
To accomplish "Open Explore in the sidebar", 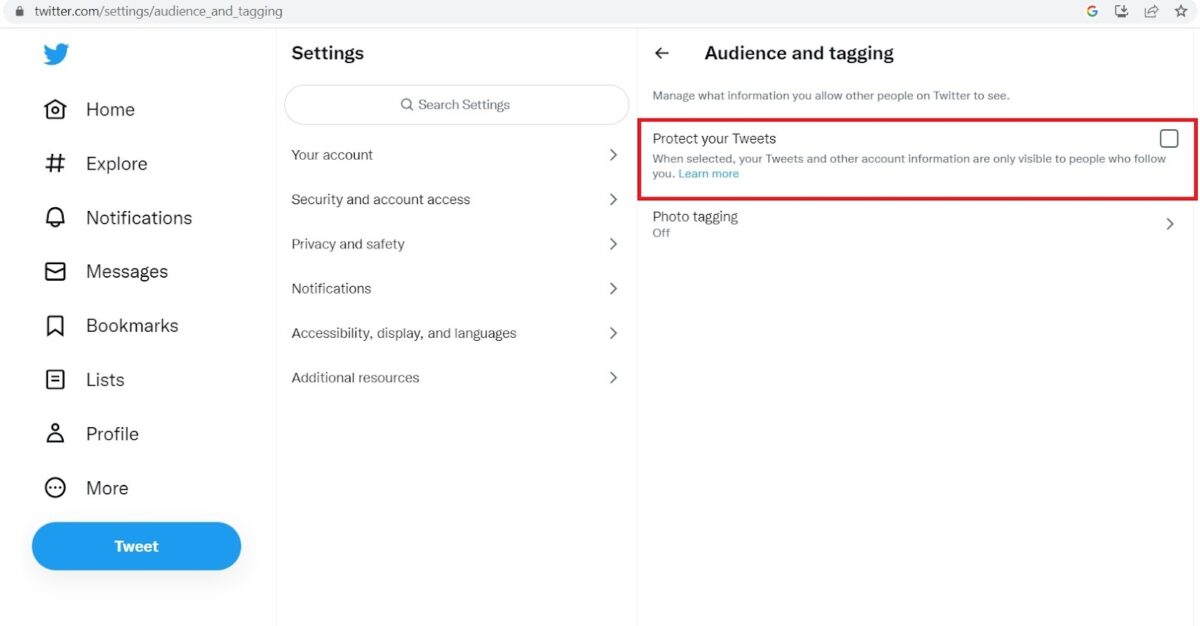I will click(x=117, y=164).
